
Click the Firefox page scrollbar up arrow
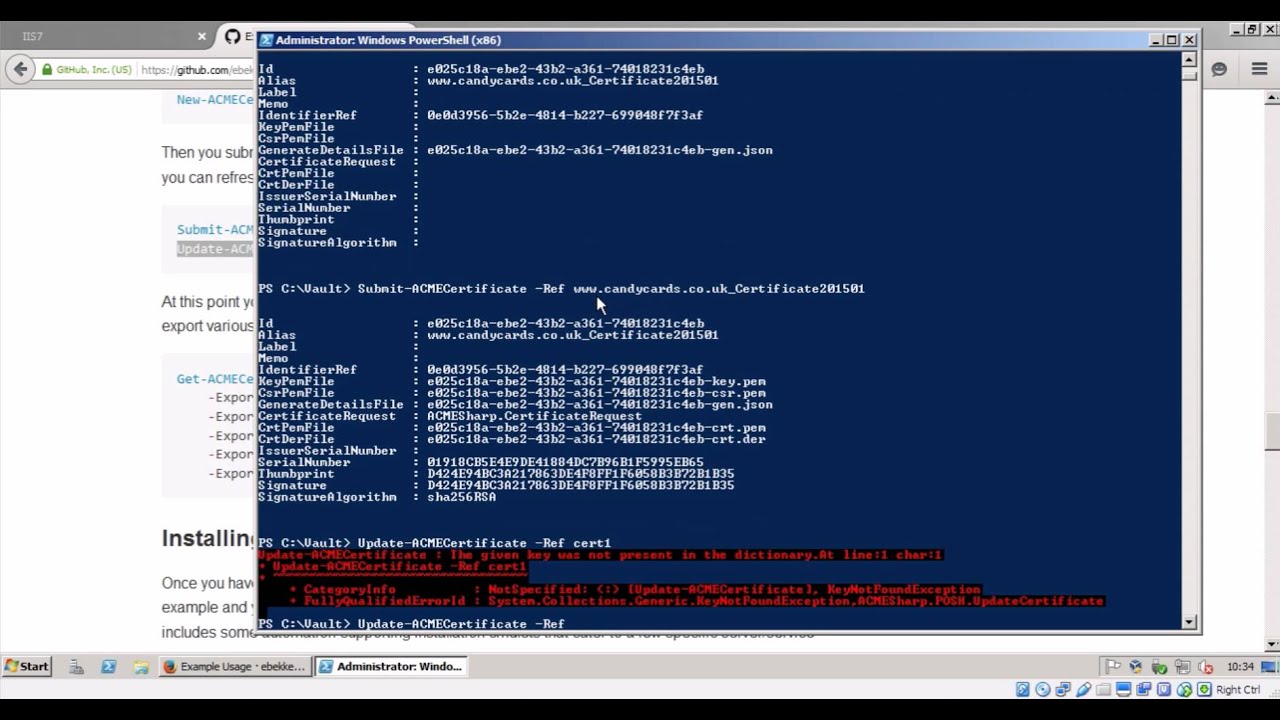[x=1272, y=98]
